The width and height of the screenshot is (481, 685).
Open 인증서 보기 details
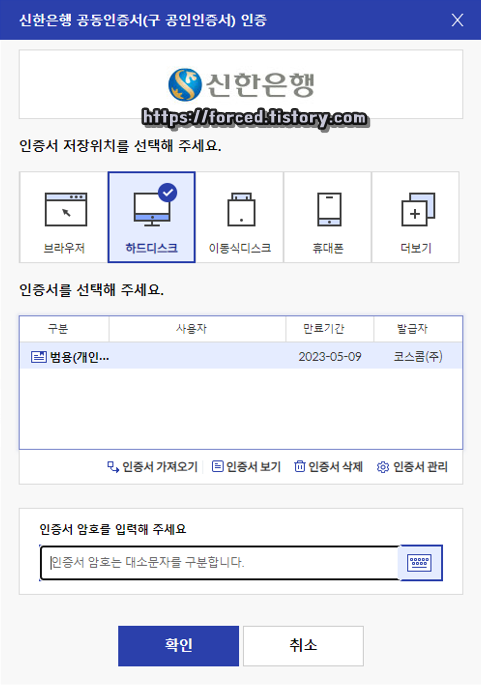(246, 467)
